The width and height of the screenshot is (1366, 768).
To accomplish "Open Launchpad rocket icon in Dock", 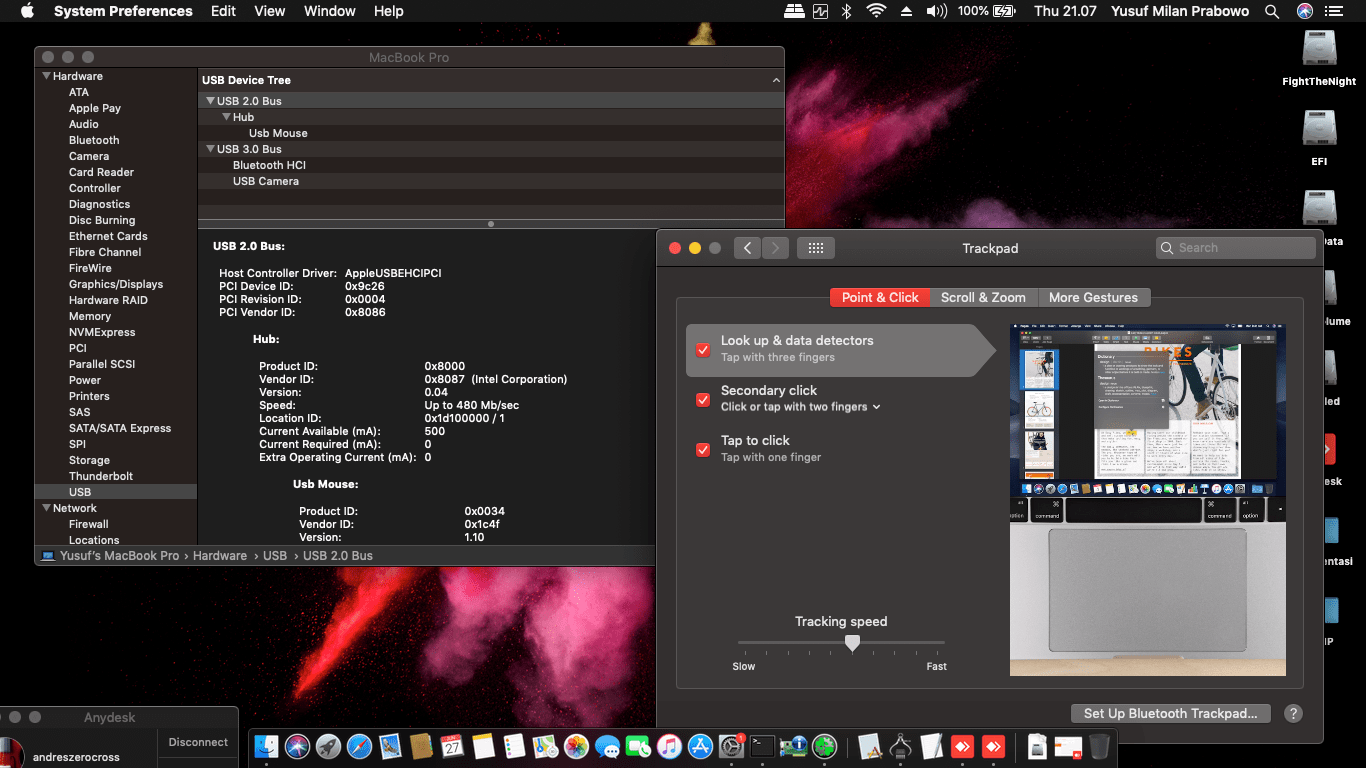I will tap(328, 746).
